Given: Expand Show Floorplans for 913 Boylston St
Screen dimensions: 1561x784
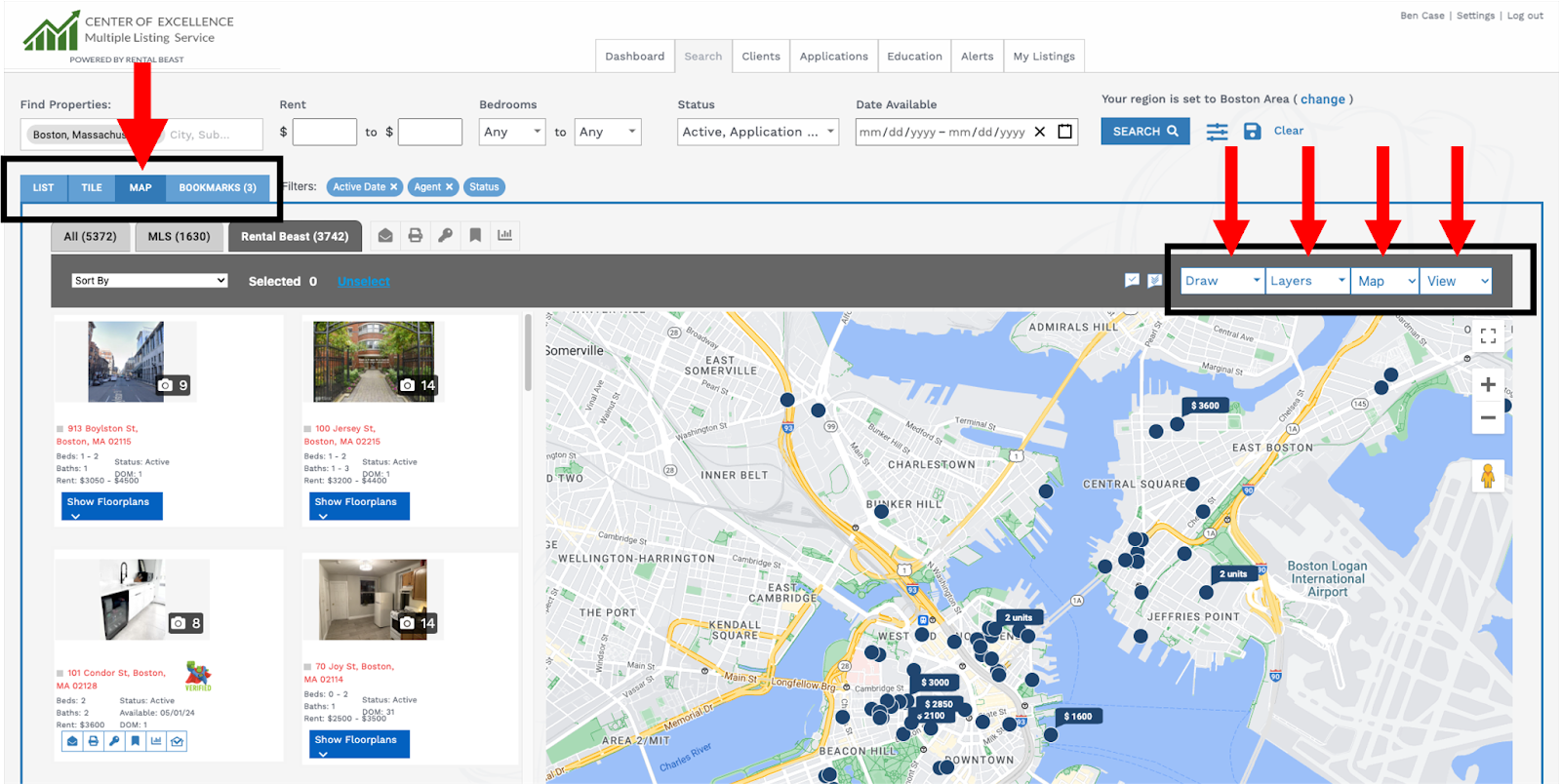Looking at the screenshot, I should [x=110, y=506].
